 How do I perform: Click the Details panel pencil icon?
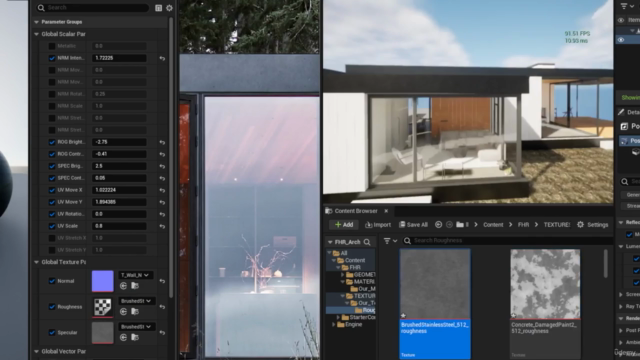(621, 112)
